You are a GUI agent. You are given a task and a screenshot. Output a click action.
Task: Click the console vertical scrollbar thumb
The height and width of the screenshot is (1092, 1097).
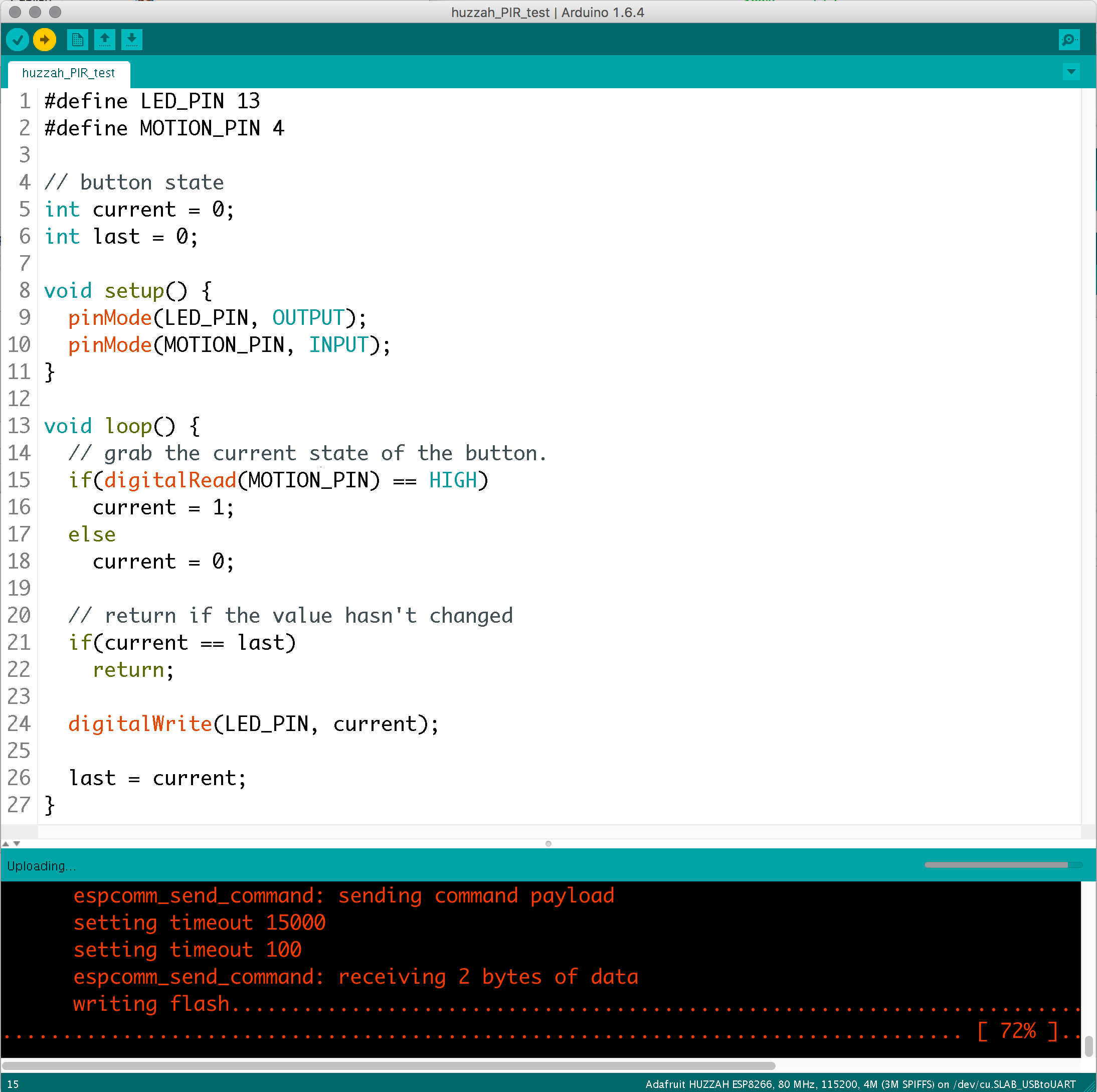click(x=1088, y=1045)
